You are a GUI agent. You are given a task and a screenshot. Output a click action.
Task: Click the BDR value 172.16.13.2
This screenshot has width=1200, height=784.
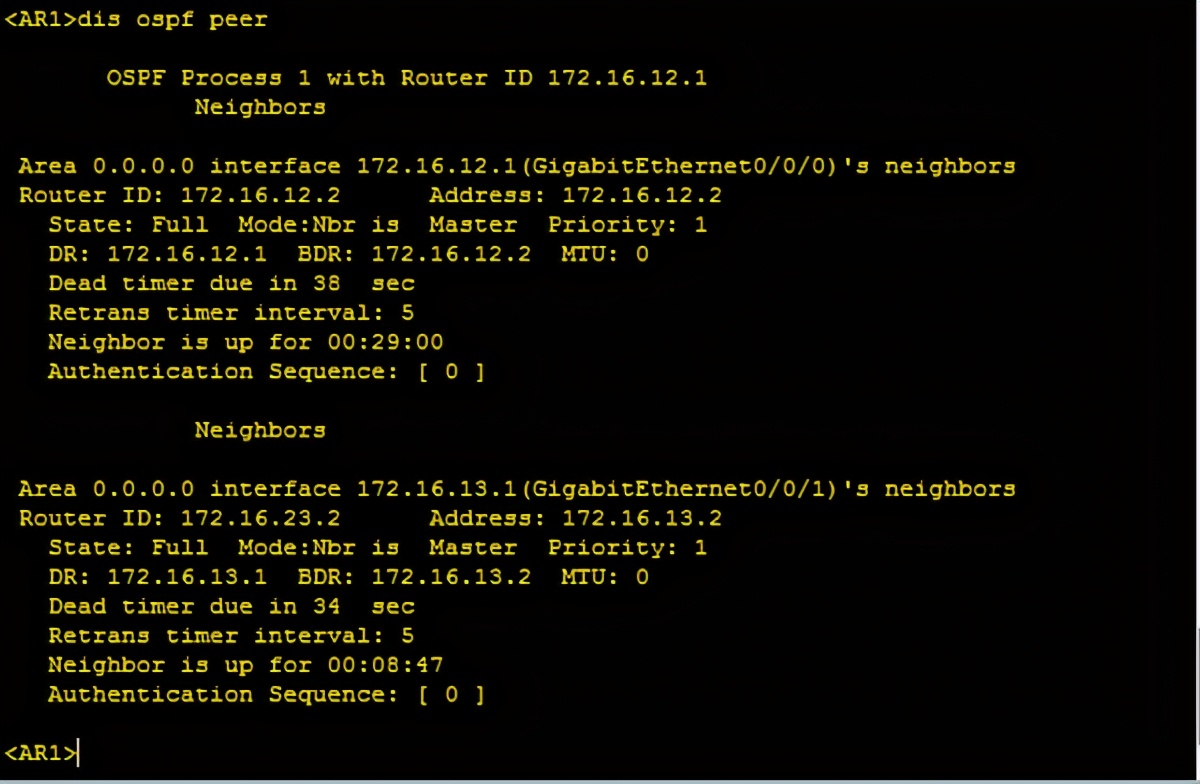pos(451,577)
